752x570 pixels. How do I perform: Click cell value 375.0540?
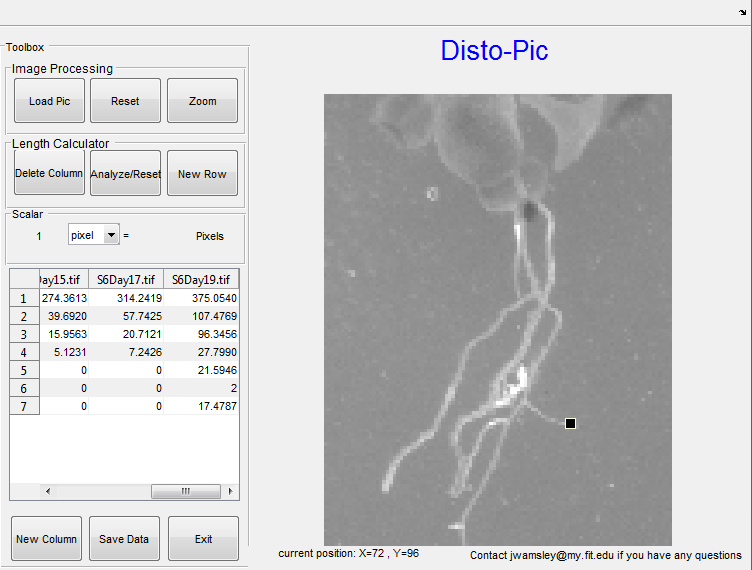click(x=201, y=298)
